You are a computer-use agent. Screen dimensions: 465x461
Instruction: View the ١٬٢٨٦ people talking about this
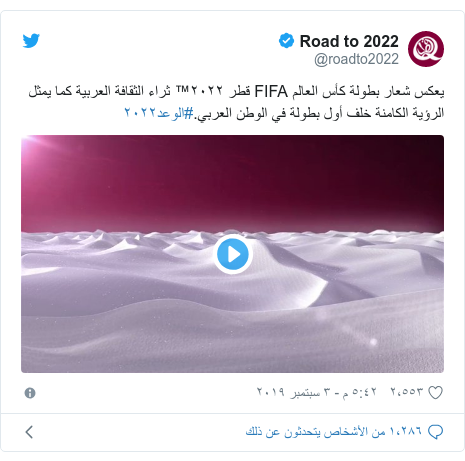pyautogui.click(x=334, y=432)
